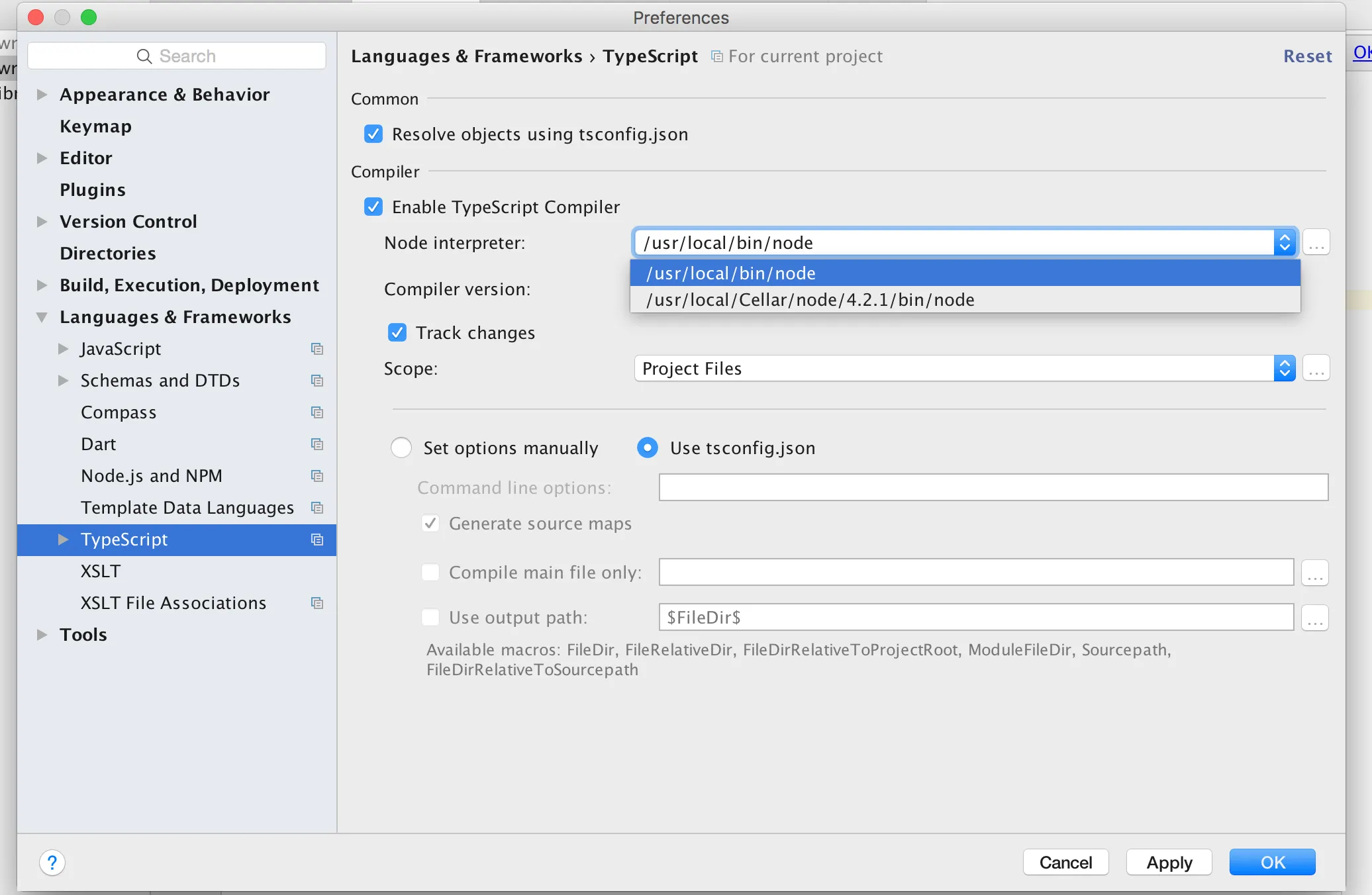
Task: Click project-level icon beside Node.js and NPM
Action: click(x=317, y=476)
